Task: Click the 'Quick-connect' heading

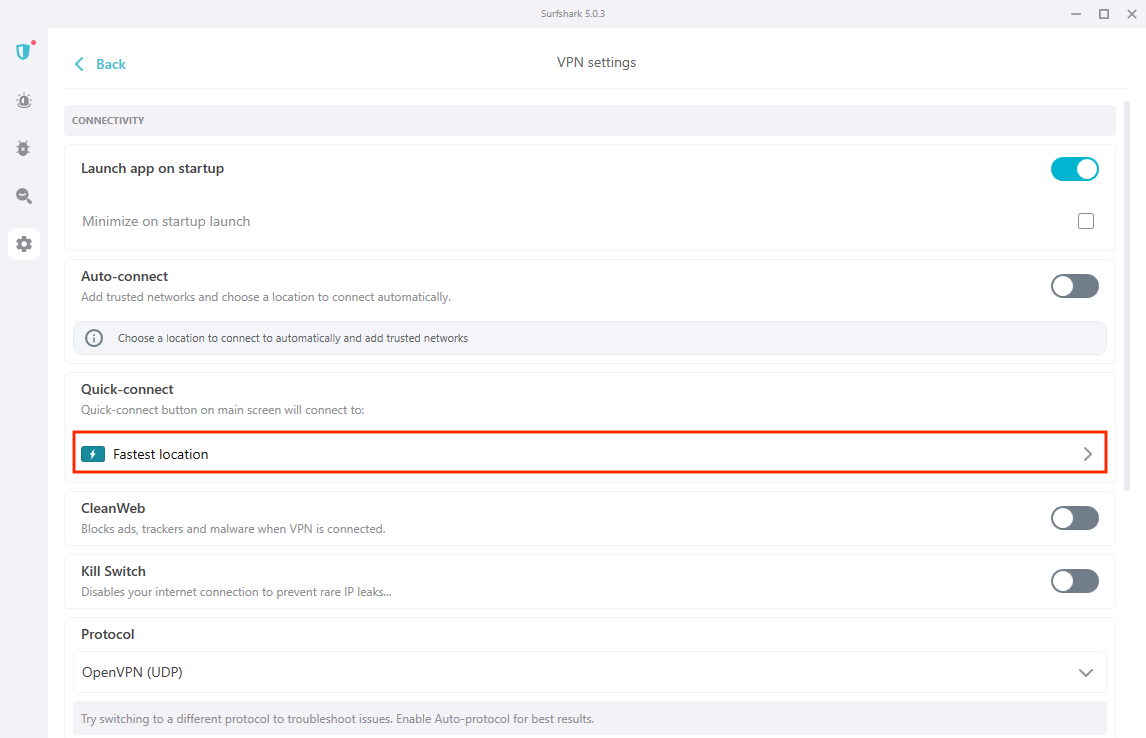Action: pos(127,389)
